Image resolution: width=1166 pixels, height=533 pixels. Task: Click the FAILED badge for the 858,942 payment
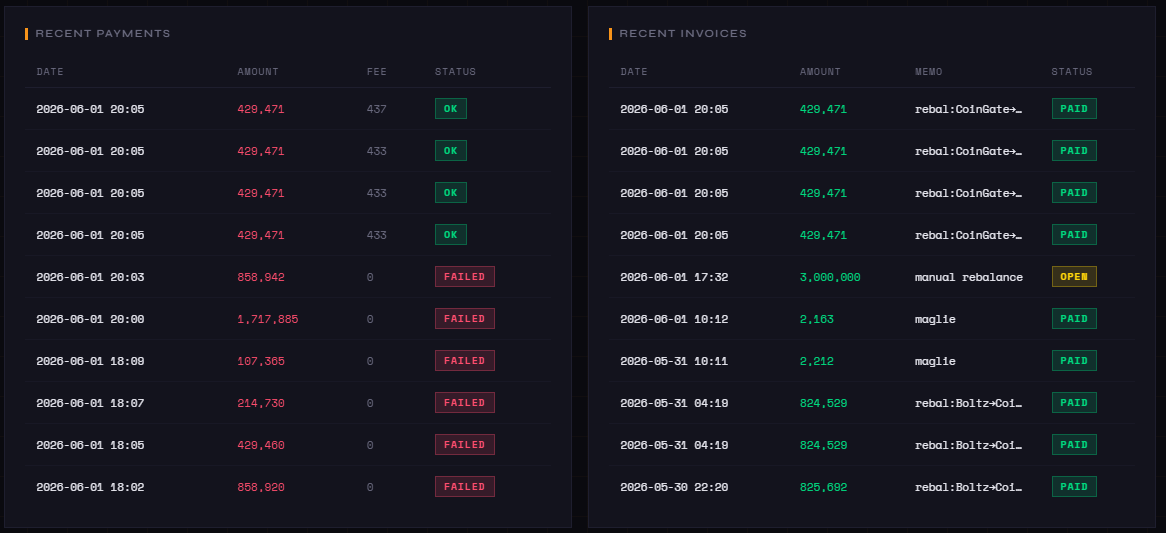465,277
